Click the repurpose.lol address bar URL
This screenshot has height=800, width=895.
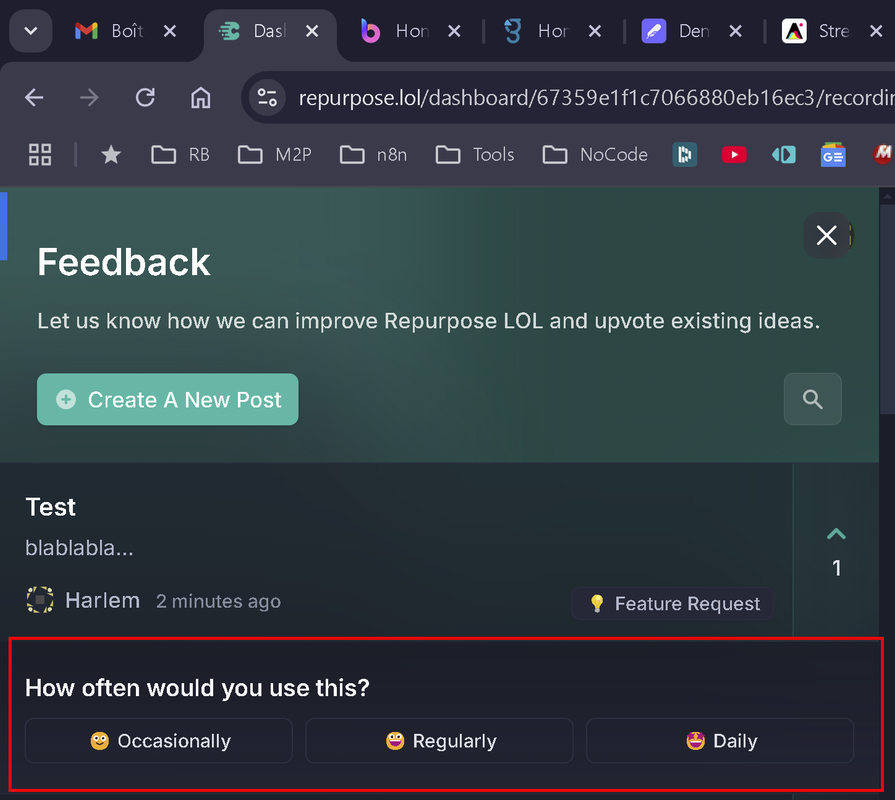click(x=596, y=98)
